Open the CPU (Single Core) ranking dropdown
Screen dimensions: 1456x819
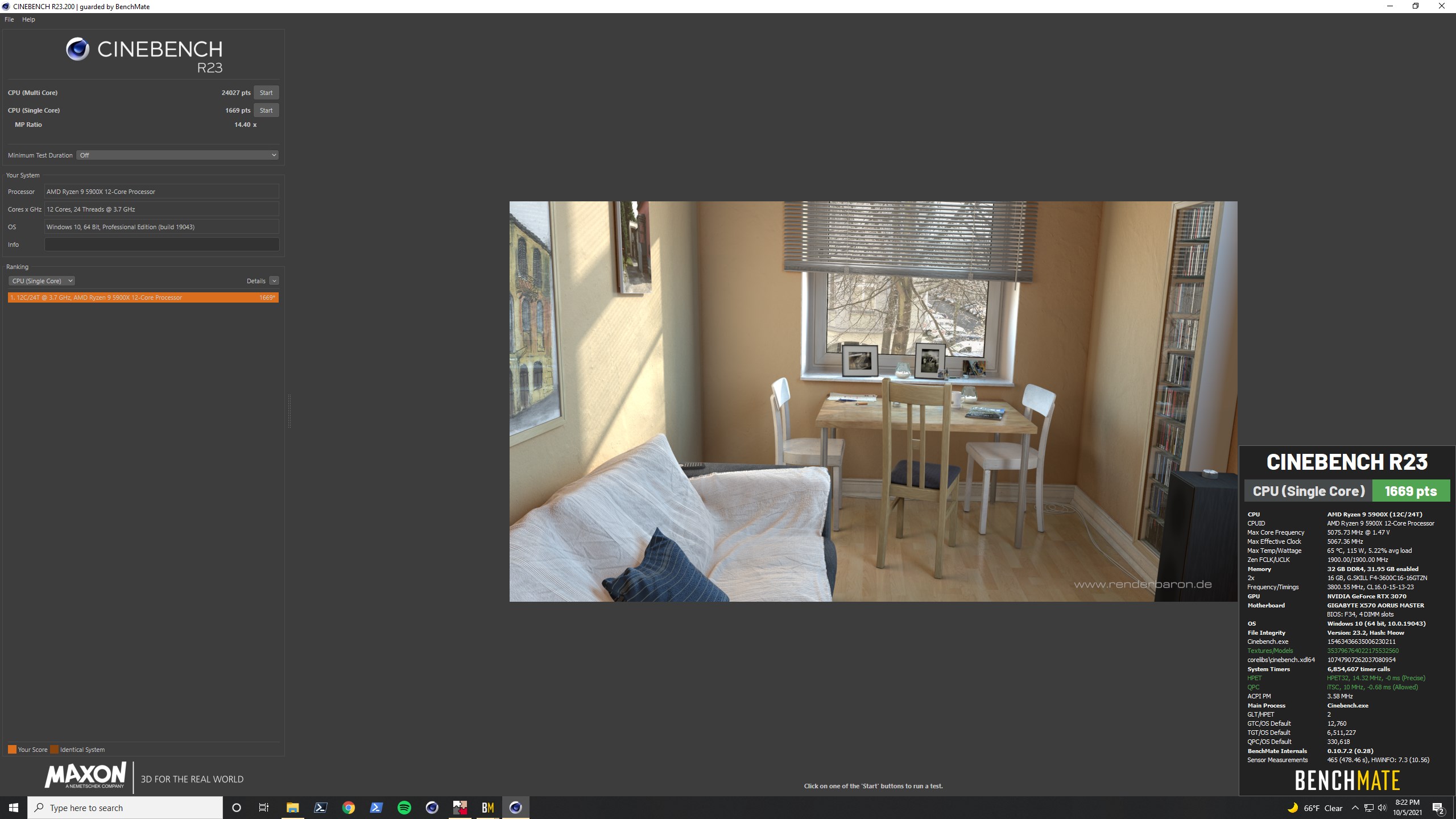click(42, 281)
